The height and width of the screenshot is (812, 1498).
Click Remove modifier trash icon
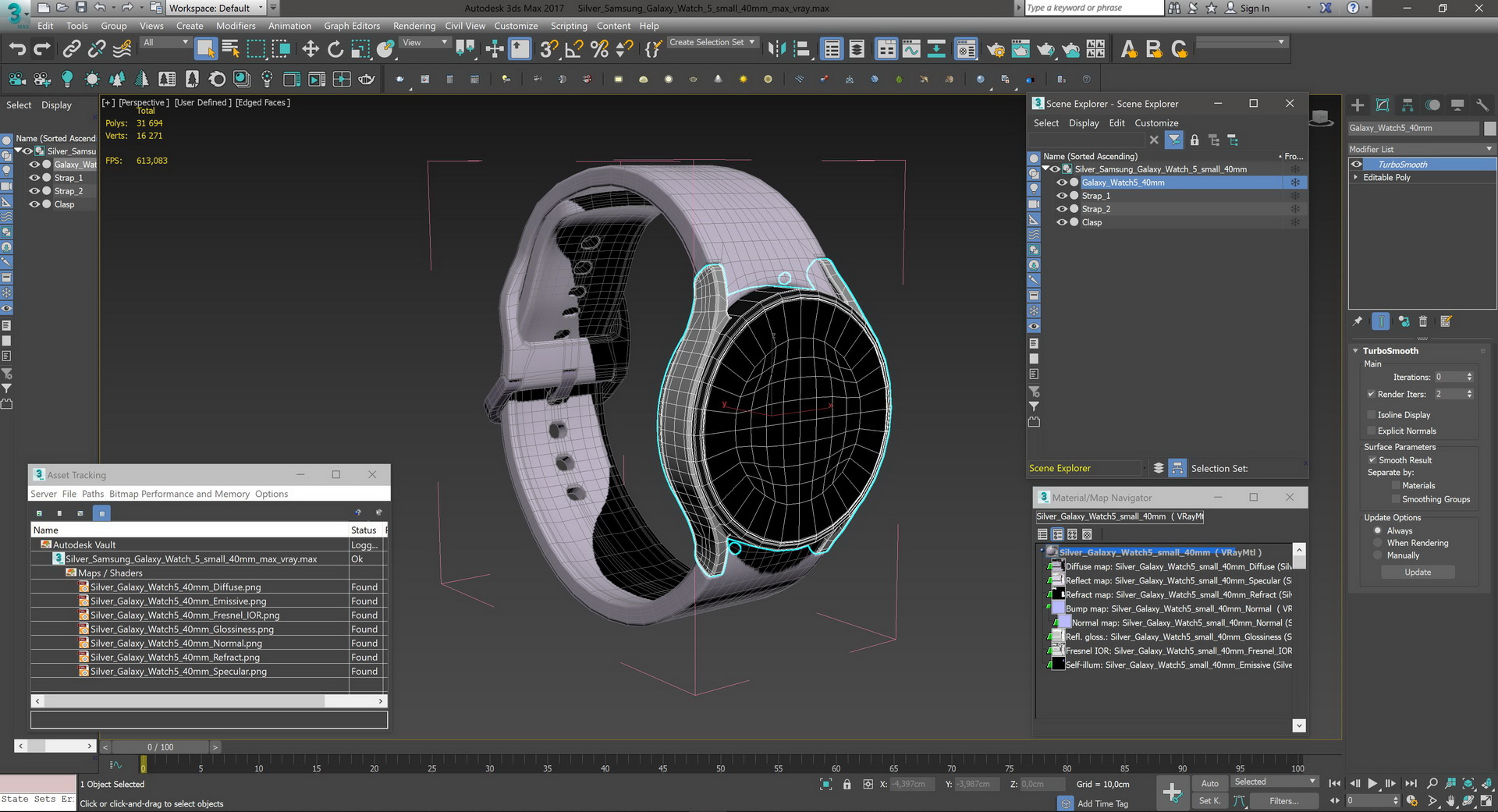click(x=1423, y=321)
